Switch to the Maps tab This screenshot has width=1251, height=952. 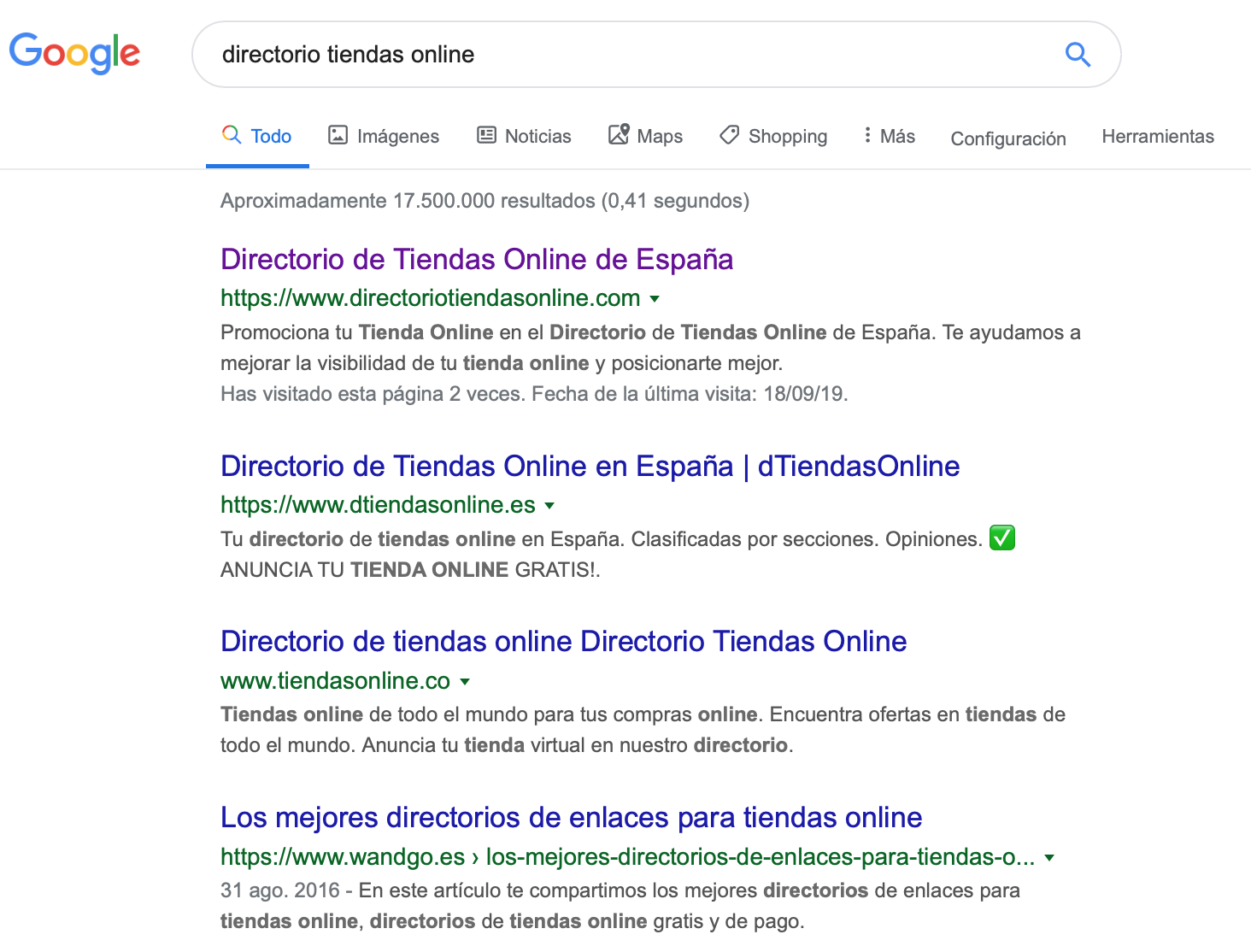coord(645,137)
